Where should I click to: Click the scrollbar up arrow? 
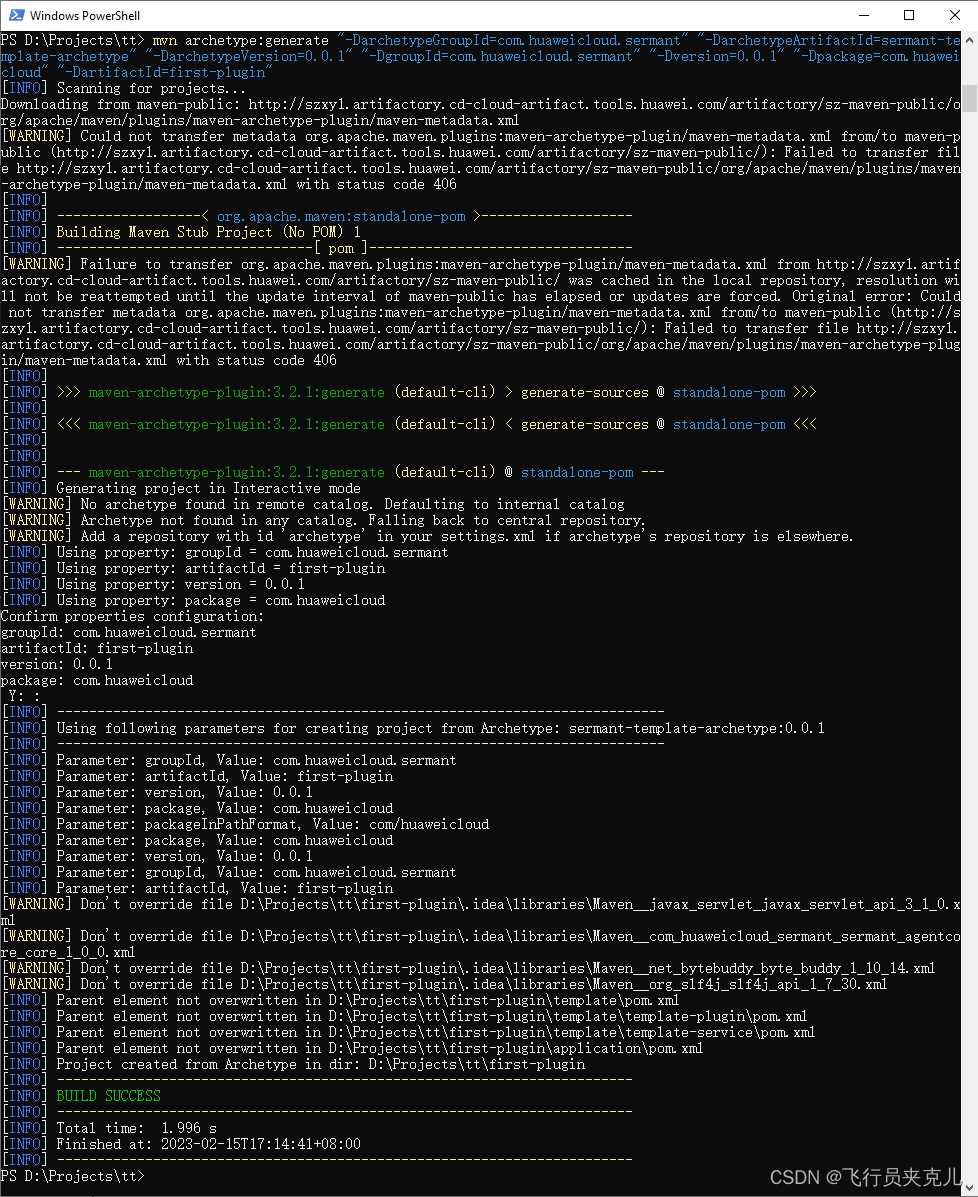[969, 39]
